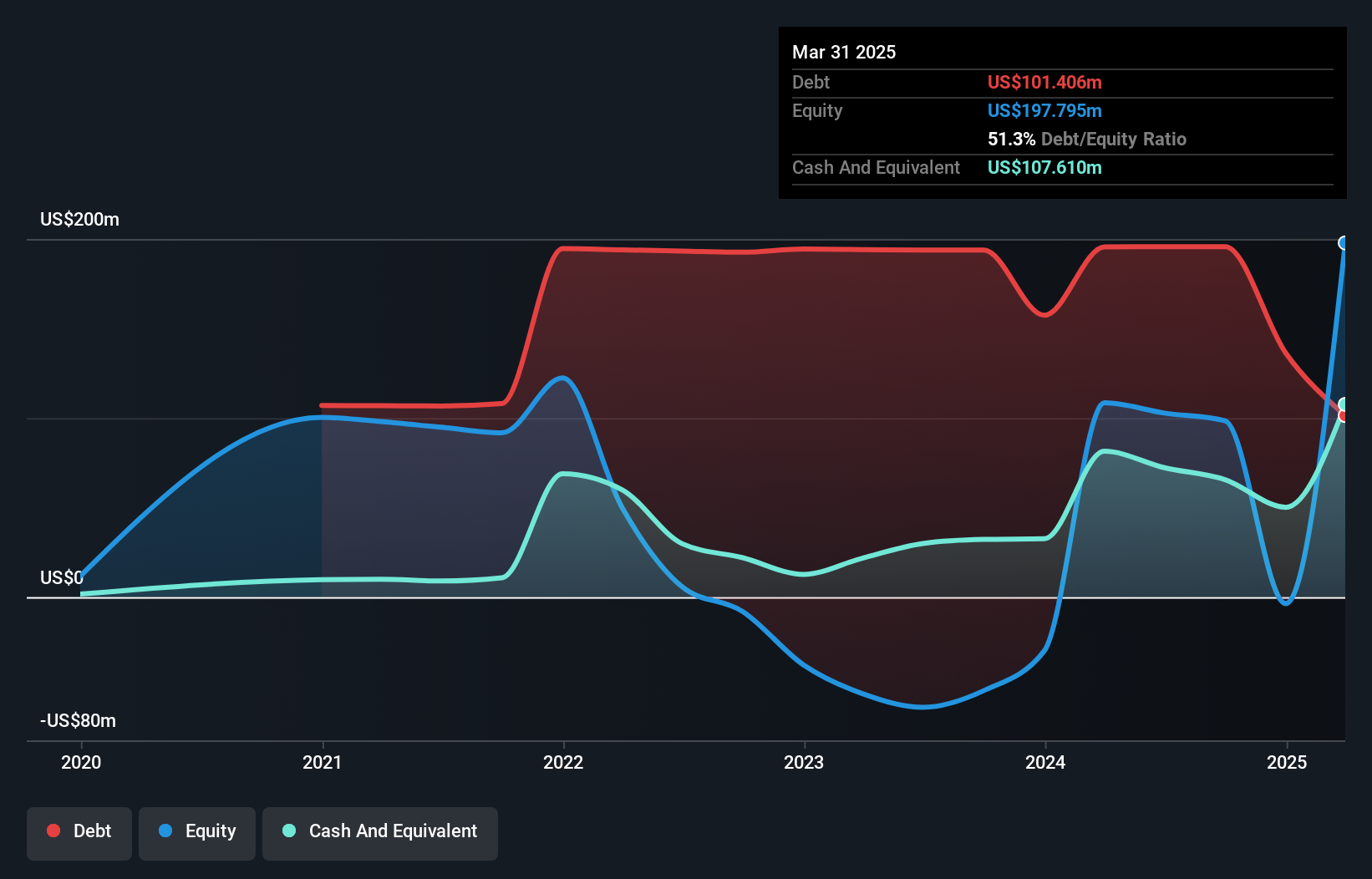
Task: Click the -US$80m y-axis label
Action: point(78,721)
